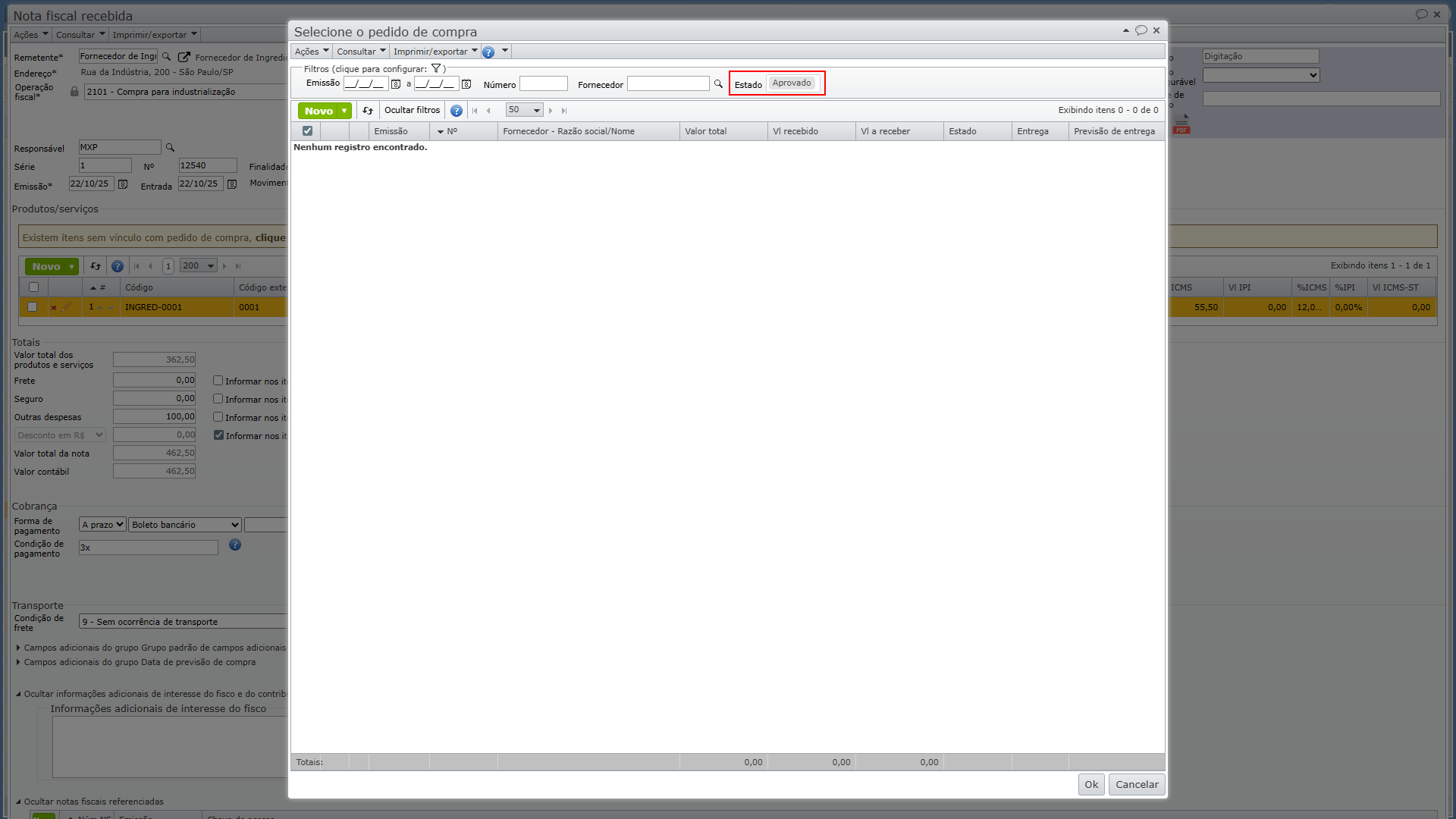Open the Boleto bancário dropdown
Viewport: 1456px width, 819px height.
point(185,525)
